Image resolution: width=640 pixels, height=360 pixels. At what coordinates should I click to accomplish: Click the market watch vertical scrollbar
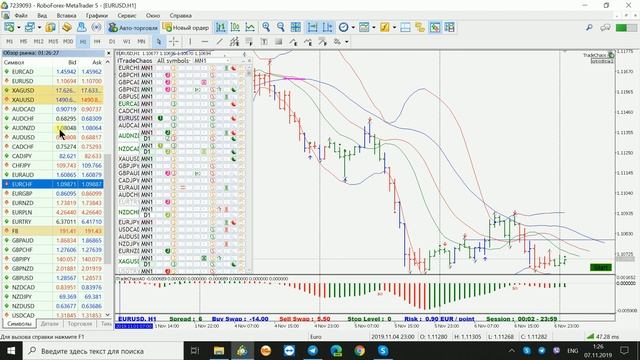click(108, 209)
